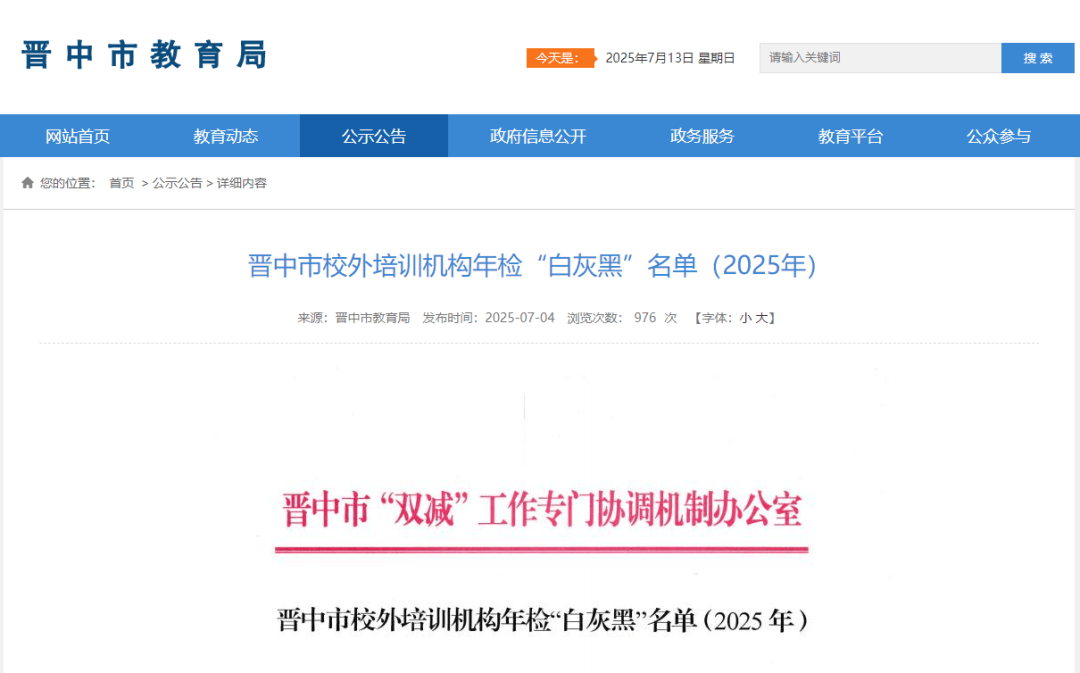The height and width of the screenshot is (673, 1080).
Task: Open the 教育动态 navigation tab
Action: tap(225, 136)
